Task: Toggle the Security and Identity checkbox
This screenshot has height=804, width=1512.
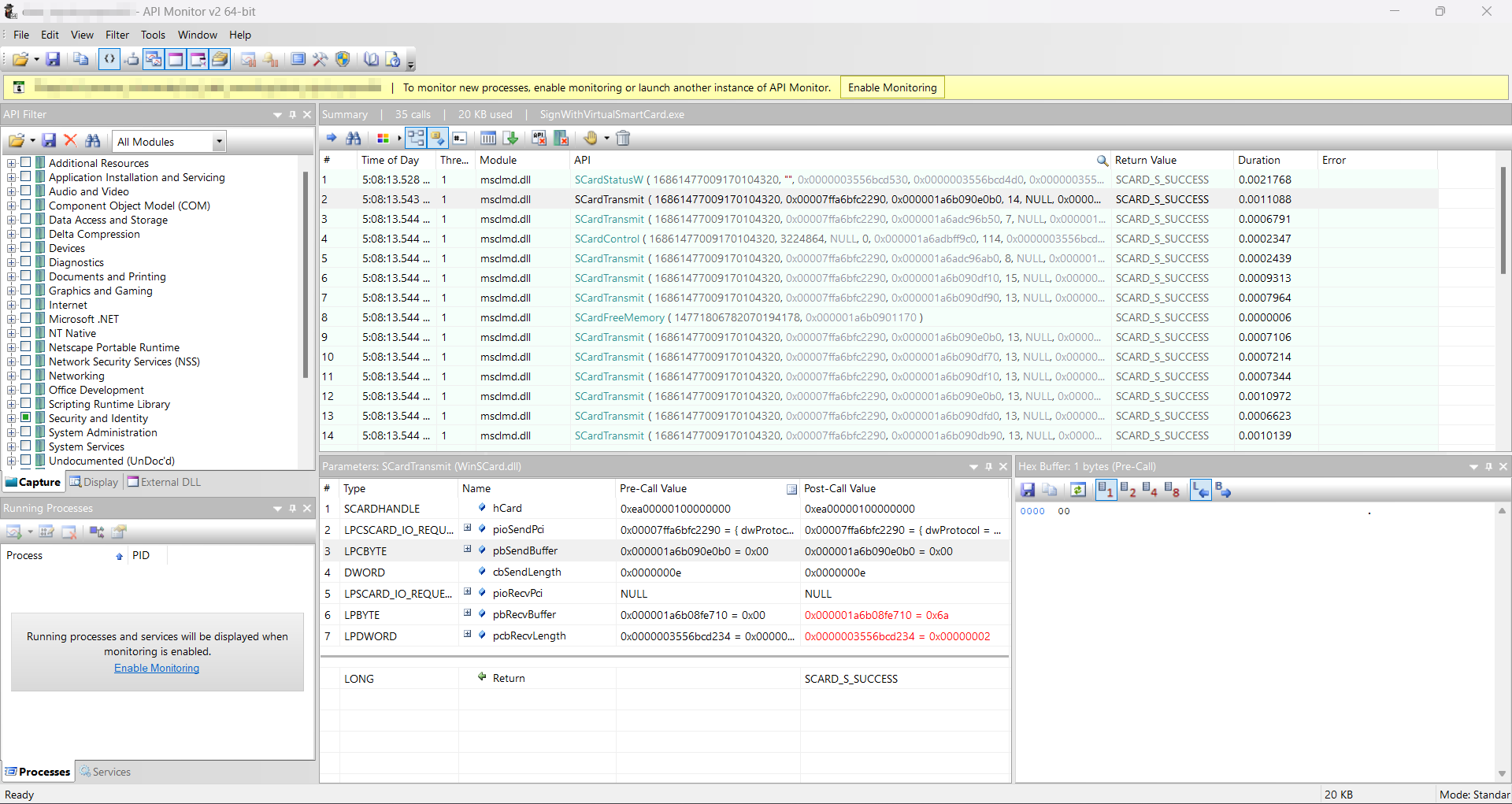Action: pos(26,417)
